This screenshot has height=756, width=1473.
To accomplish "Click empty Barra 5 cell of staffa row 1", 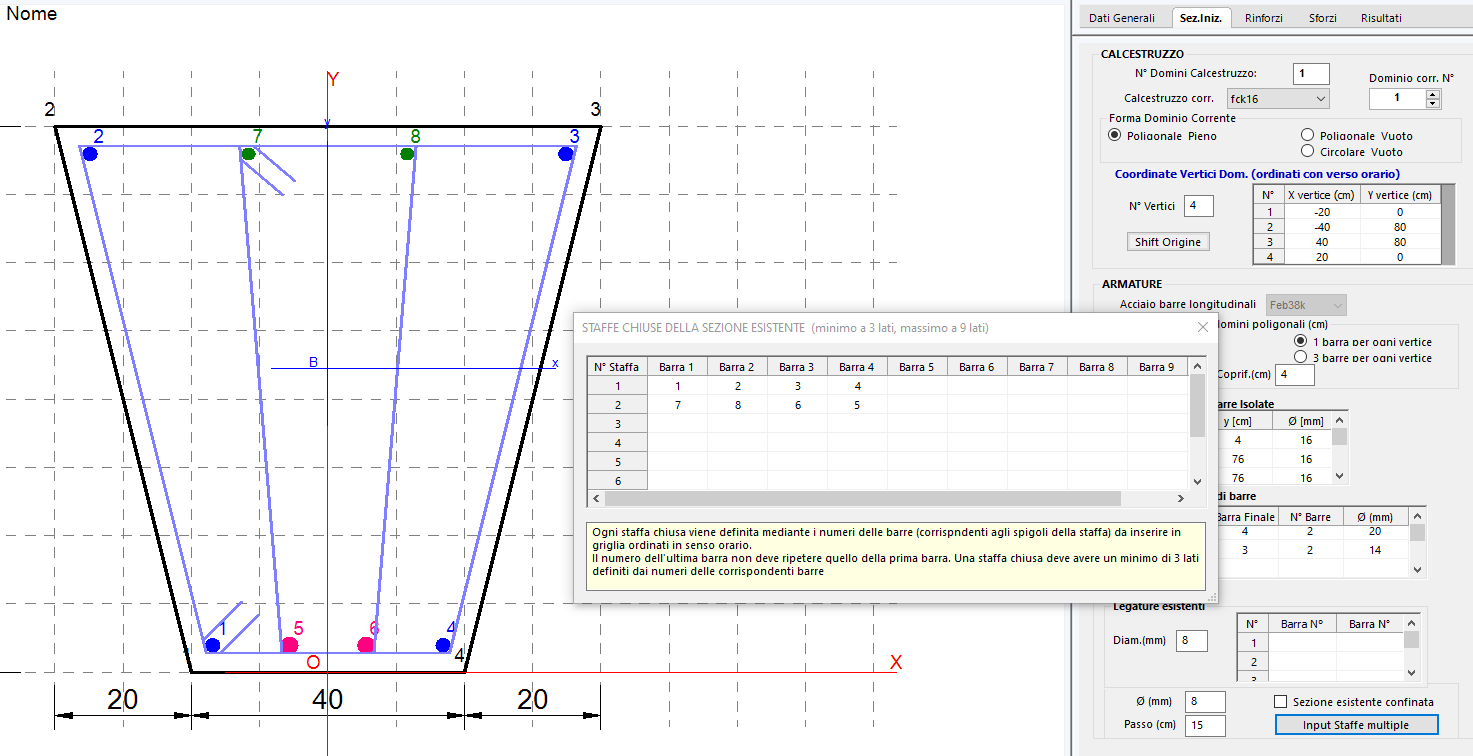I will tap(917, 386).
